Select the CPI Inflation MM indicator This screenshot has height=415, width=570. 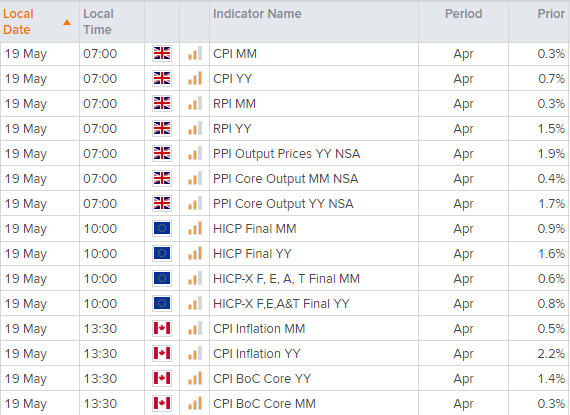point(259,329)
